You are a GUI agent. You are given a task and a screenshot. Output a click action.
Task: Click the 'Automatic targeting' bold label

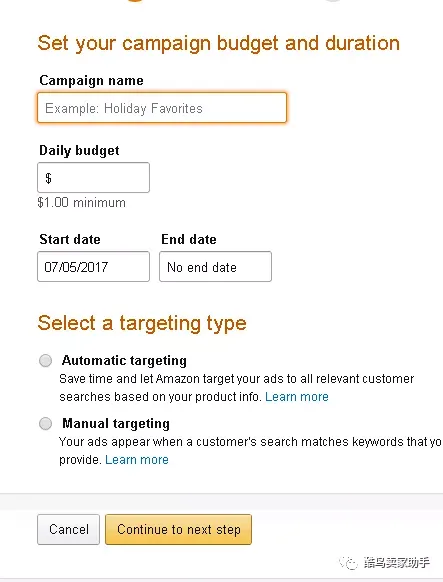click(124, 360)
